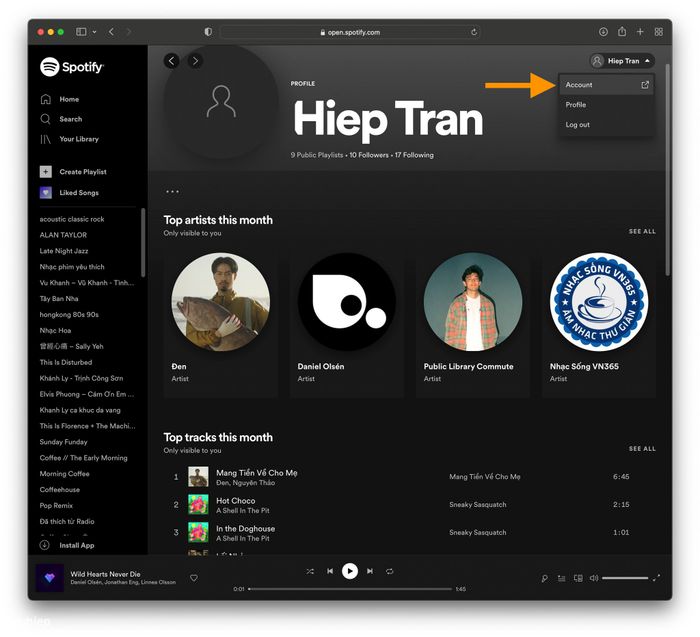Click the Install App download icon

tap(45, 545)
